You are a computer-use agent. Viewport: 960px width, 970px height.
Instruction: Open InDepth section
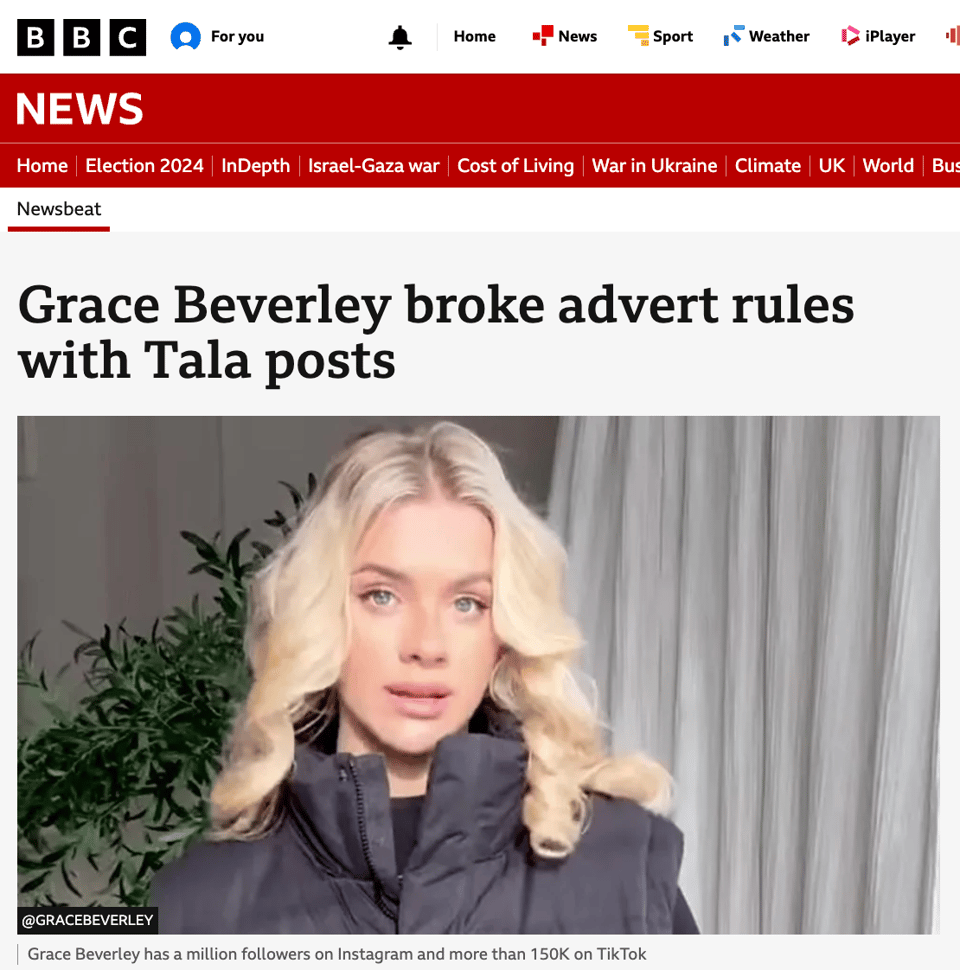click(x=255, y=166)
